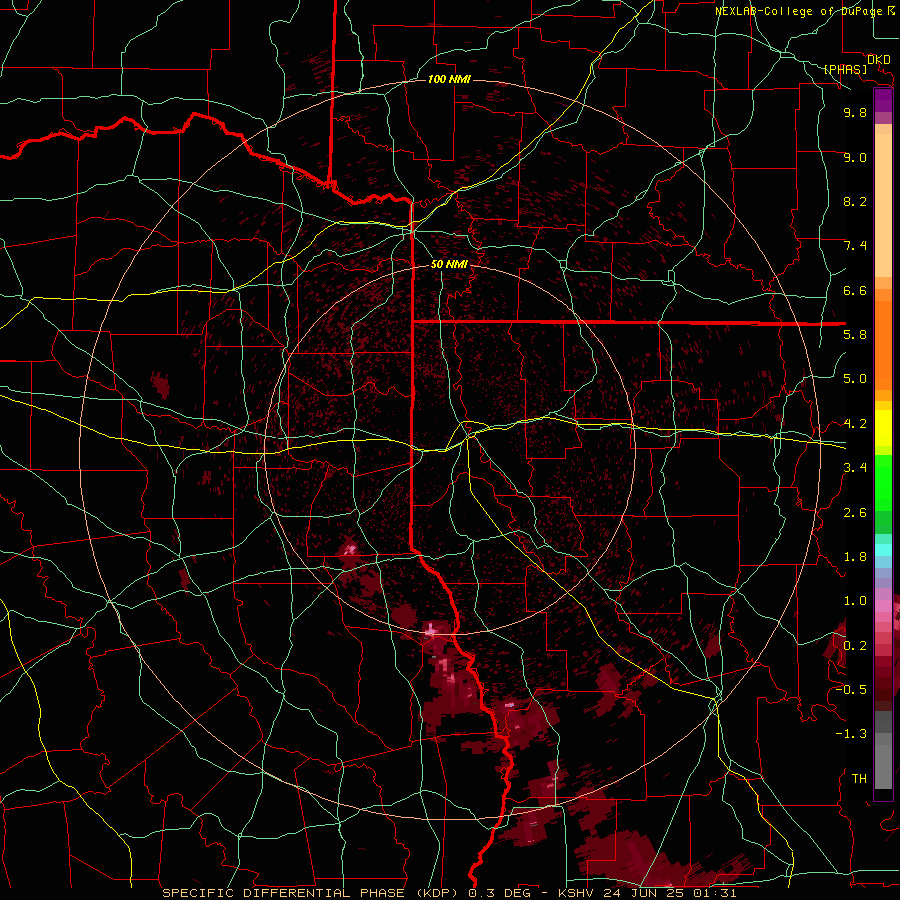Click the 4.2 scale value
This screenshot has height=900, width=900.
(855, 424)
